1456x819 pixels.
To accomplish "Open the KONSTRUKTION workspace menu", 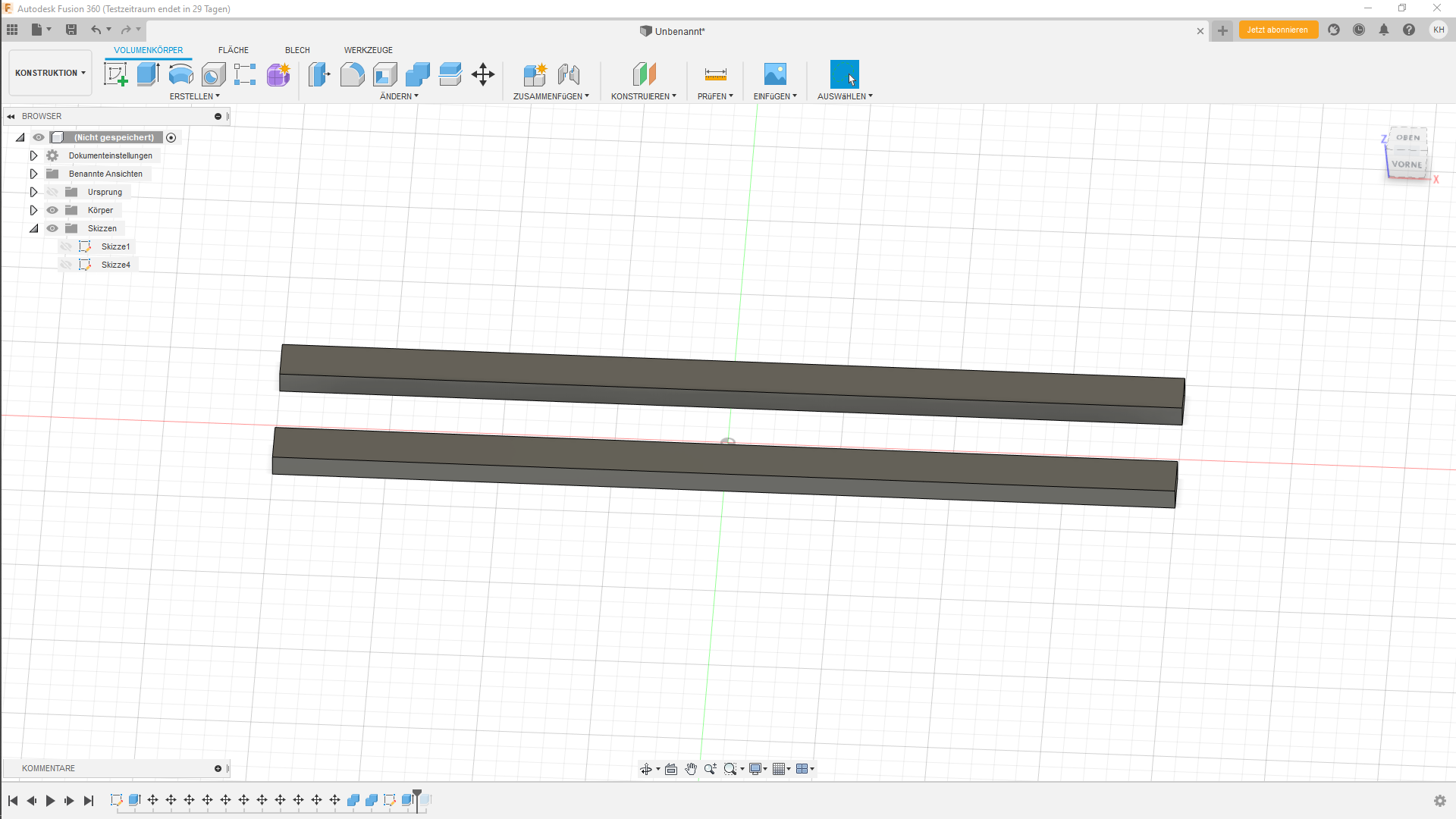I will (49, 72).
